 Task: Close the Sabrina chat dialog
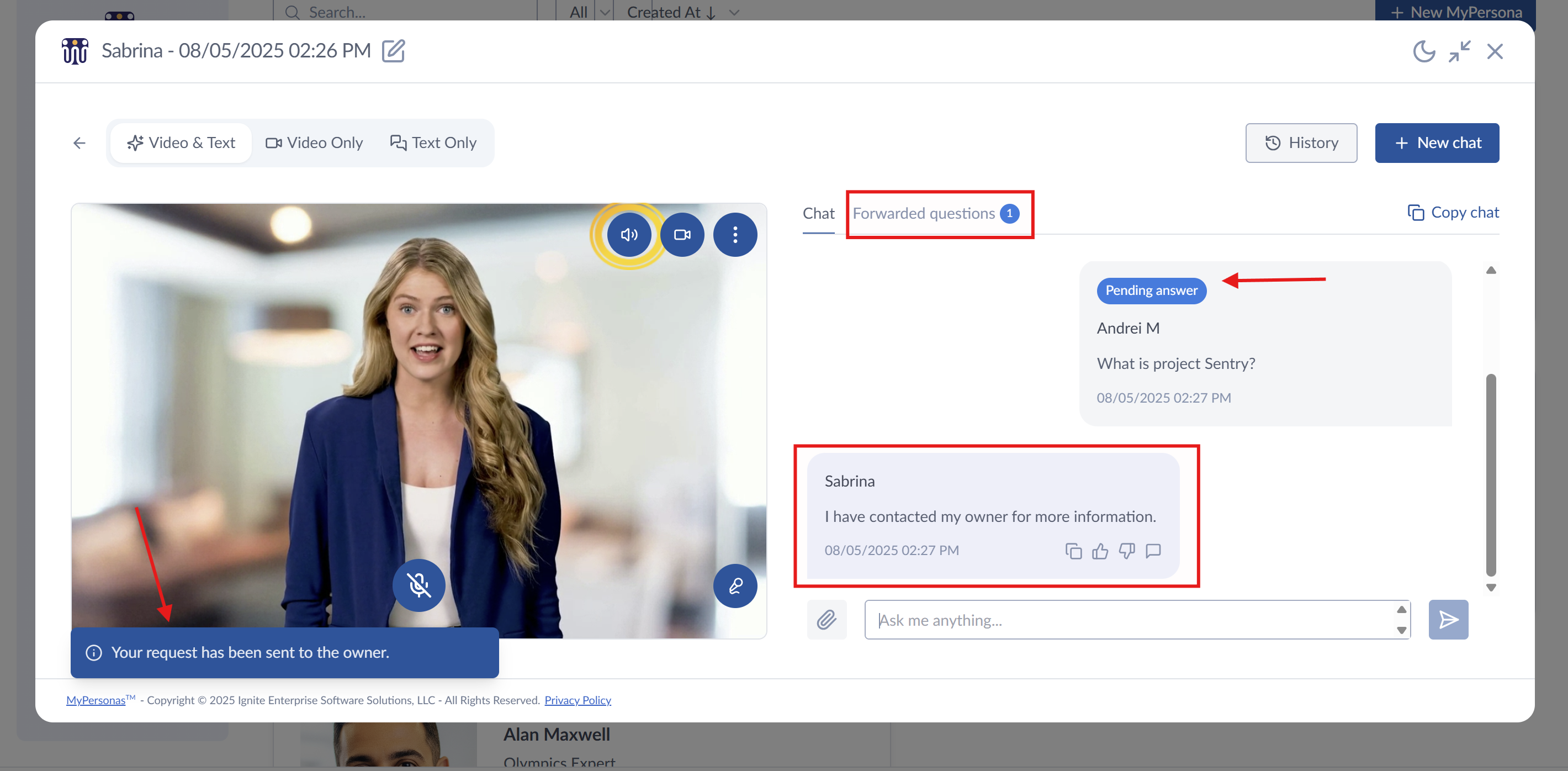click(x=1495, y=52)
